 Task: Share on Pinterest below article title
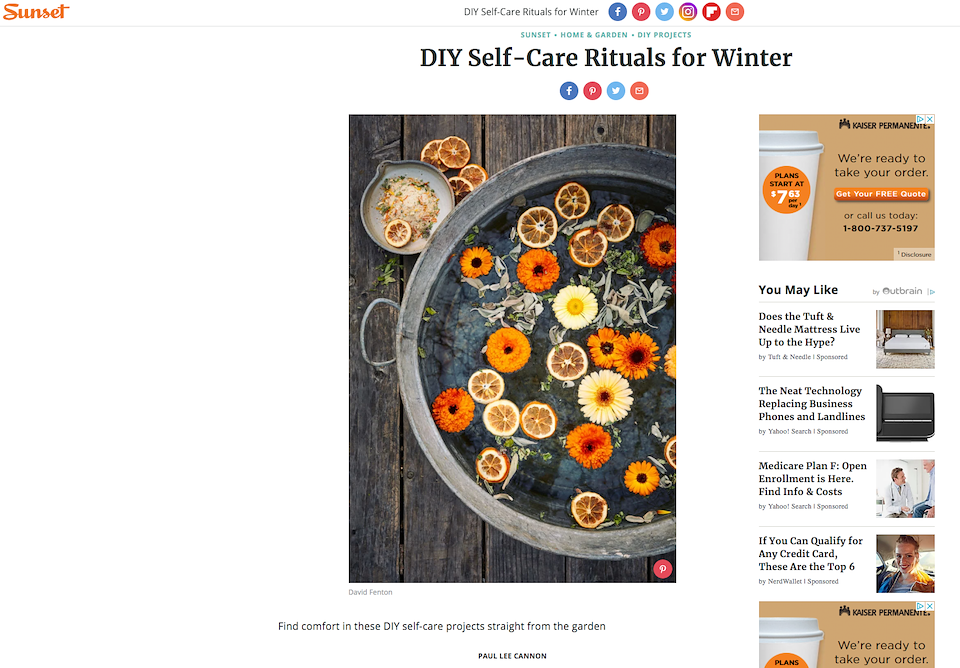(592, 91)
